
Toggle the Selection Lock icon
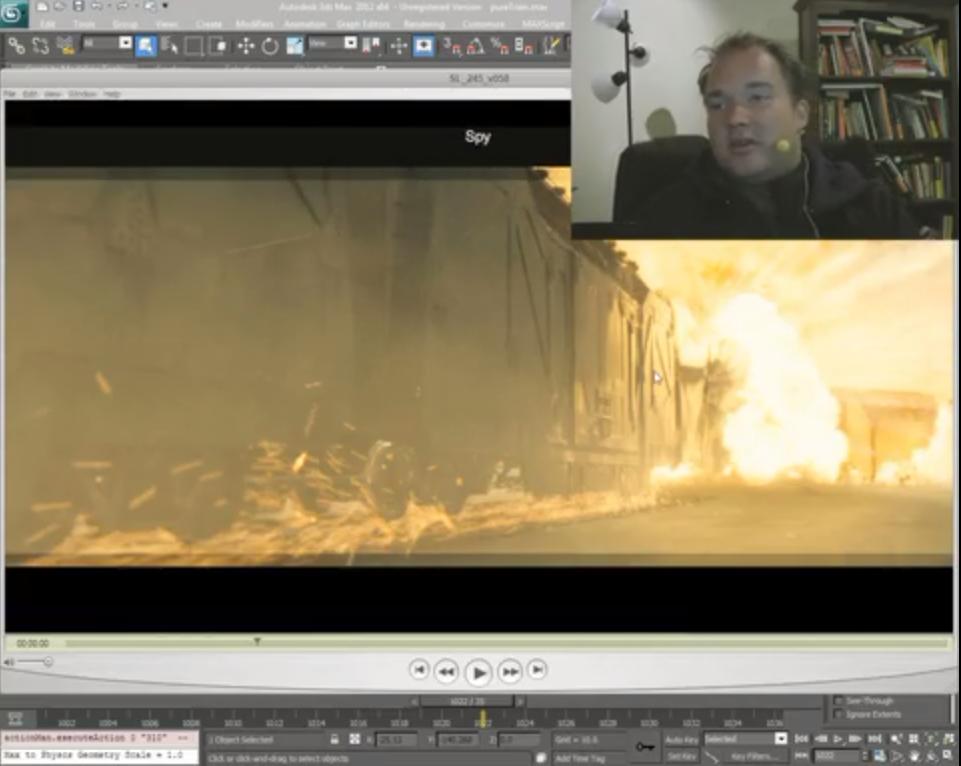pyautogui.click(x=335, y=739)
